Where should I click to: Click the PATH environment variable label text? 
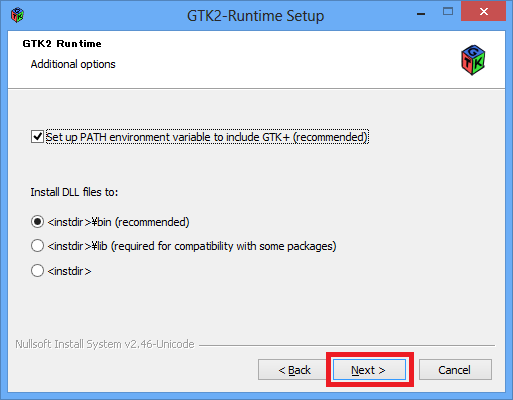coord(207,137)
